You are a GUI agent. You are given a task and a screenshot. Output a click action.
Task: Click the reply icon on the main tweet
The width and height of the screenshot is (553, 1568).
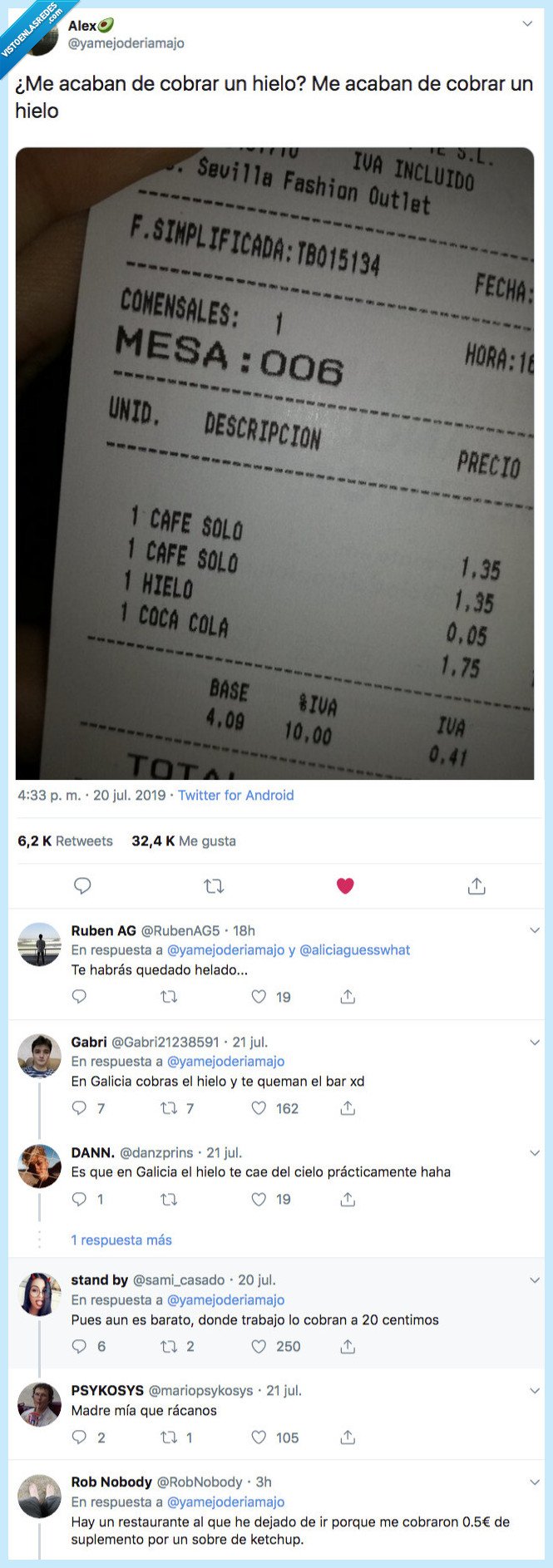[82, 885]
